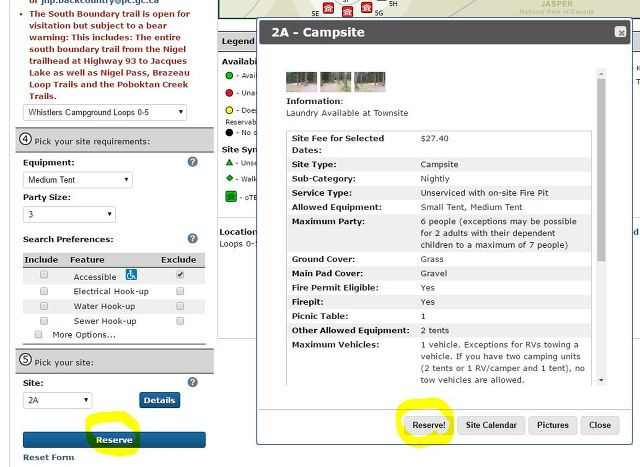Click the $27.40 site fee value
The width and height of the screenshot is (640, 467).
coord(434,138)
